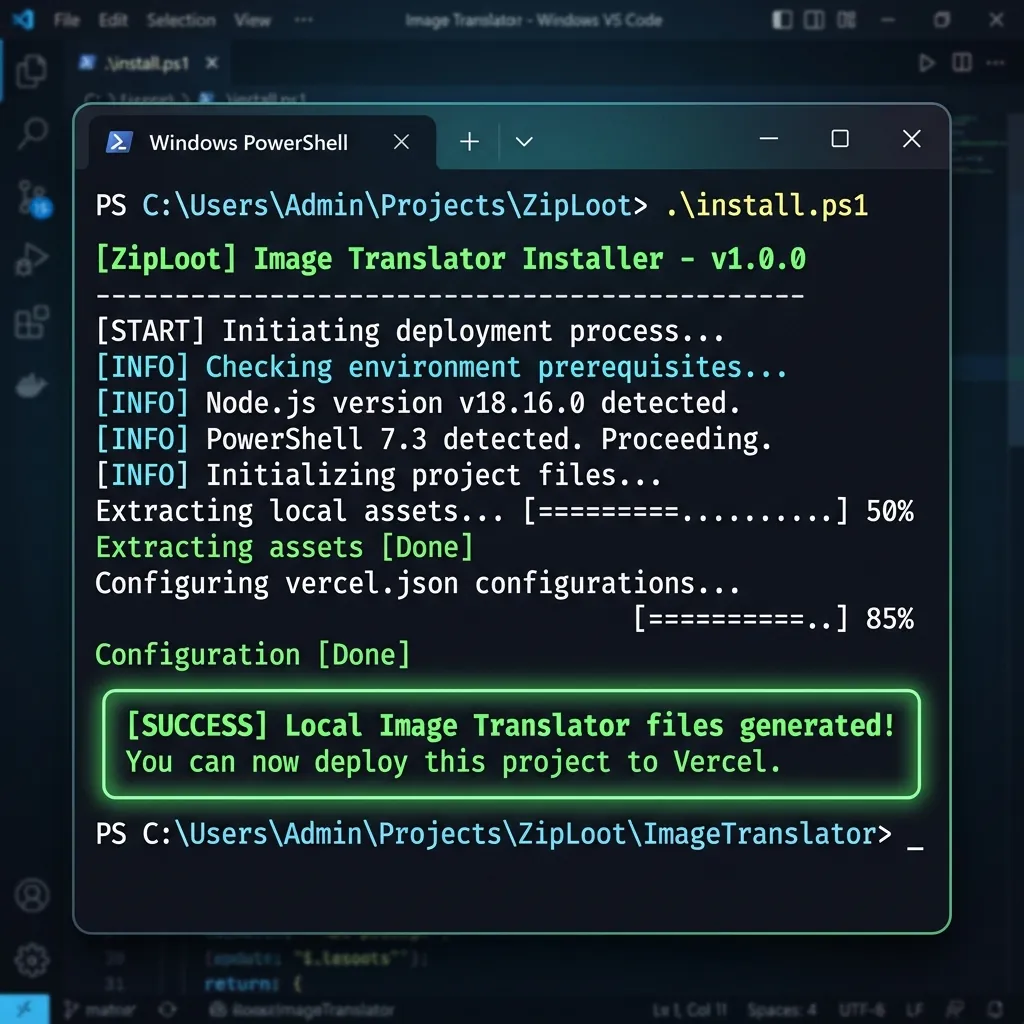The image size is (1024, 1024).
Task: Click the Ln 1, Col 11 cursor position indicator
Action: [x=690, y=1010]
